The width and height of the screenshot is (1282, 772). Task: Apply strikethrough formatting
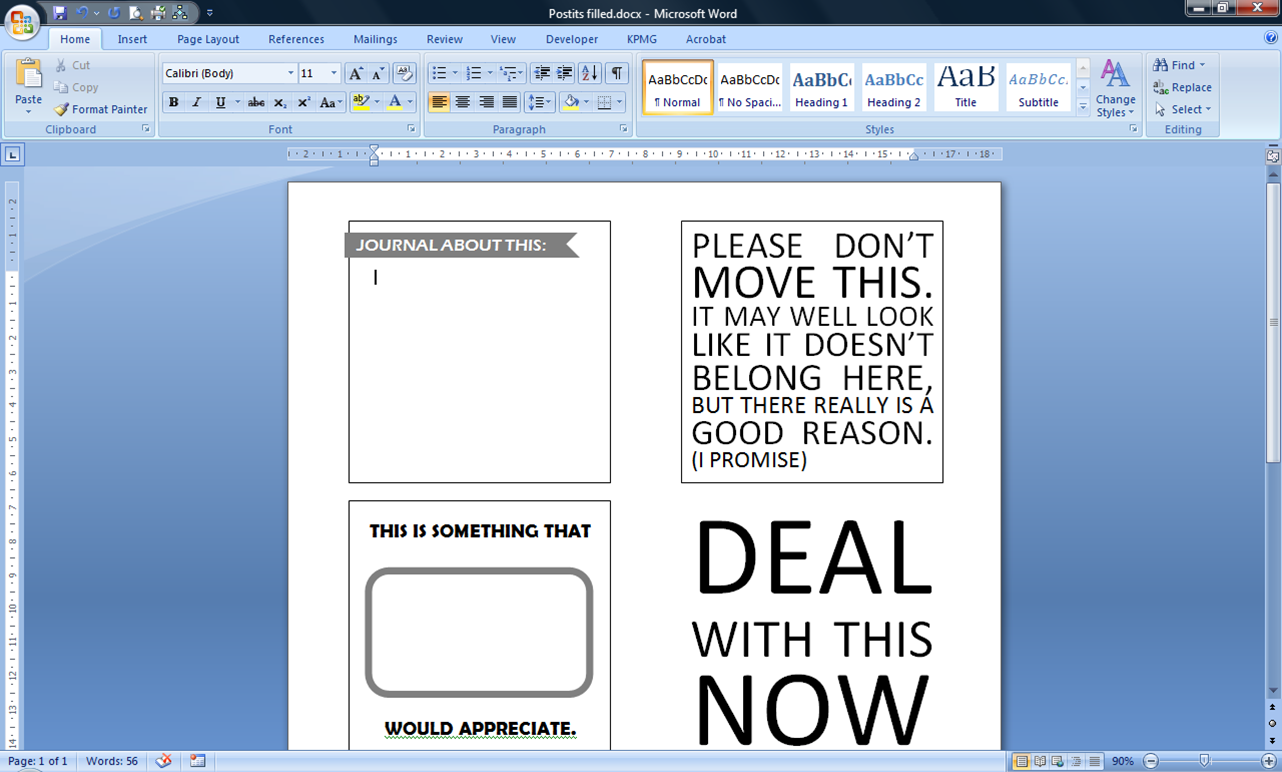(256, 102)
